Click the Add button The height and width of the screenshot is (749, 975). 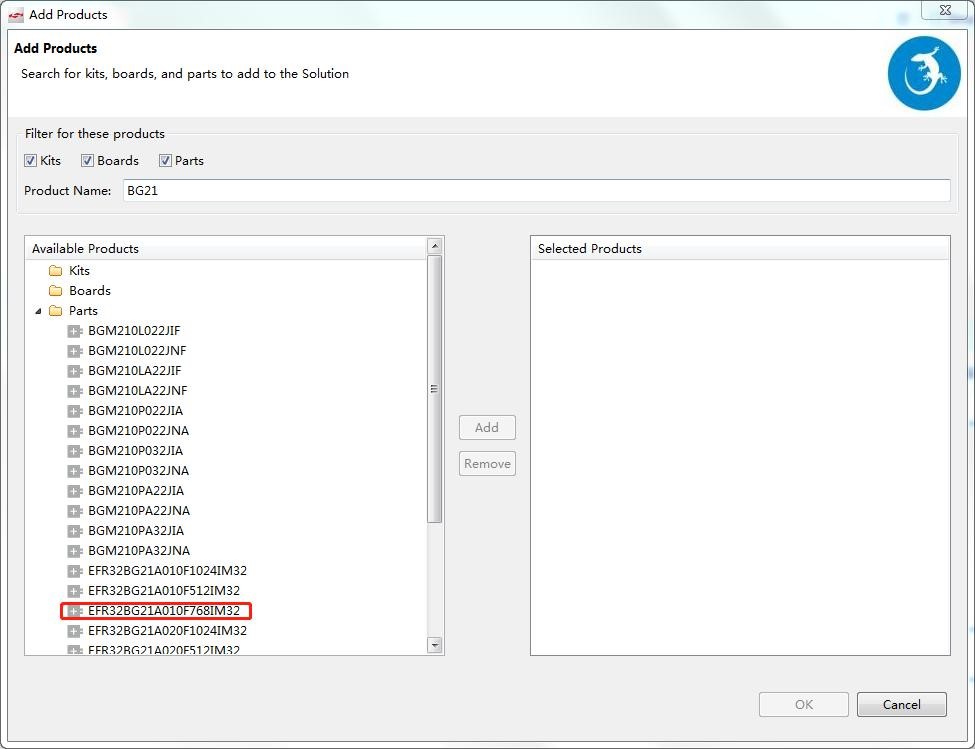tap(487, 428)
